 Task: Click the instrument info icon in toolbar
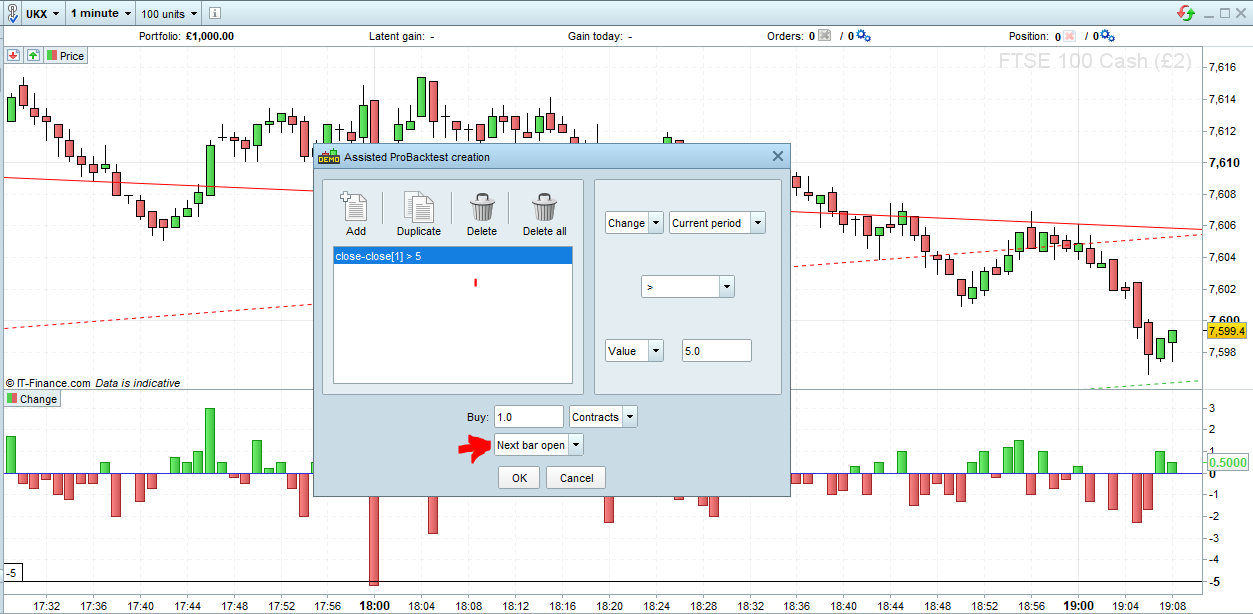tap(216, 13)
